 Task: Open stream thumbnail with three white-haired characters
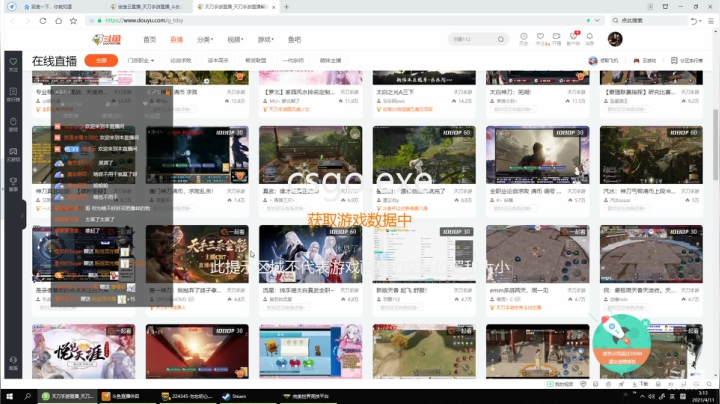[310, 254]
